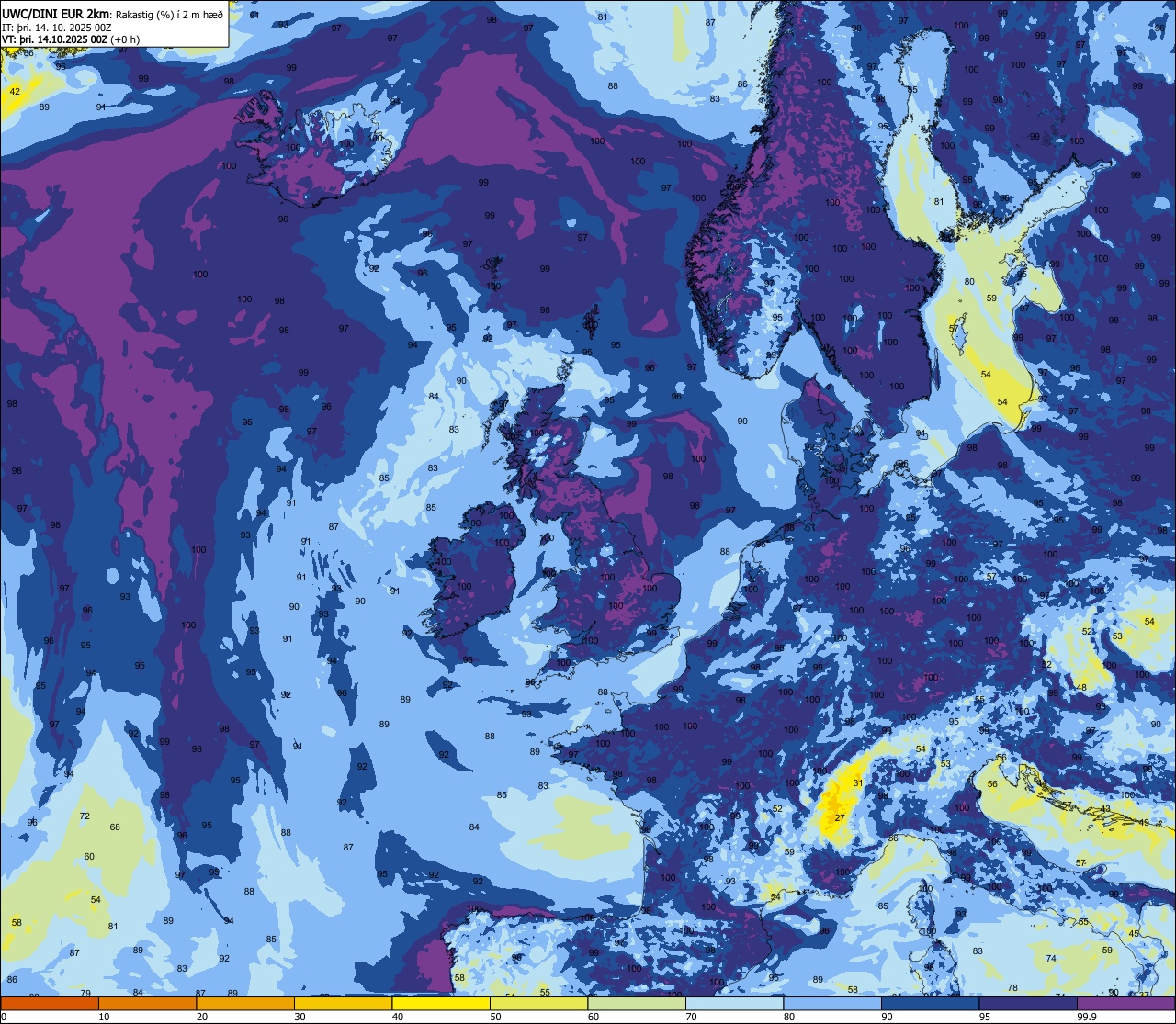Click the '95' legend tick label
The width and height of the screenshot is (1176, 1024).
click(985, 1017)
